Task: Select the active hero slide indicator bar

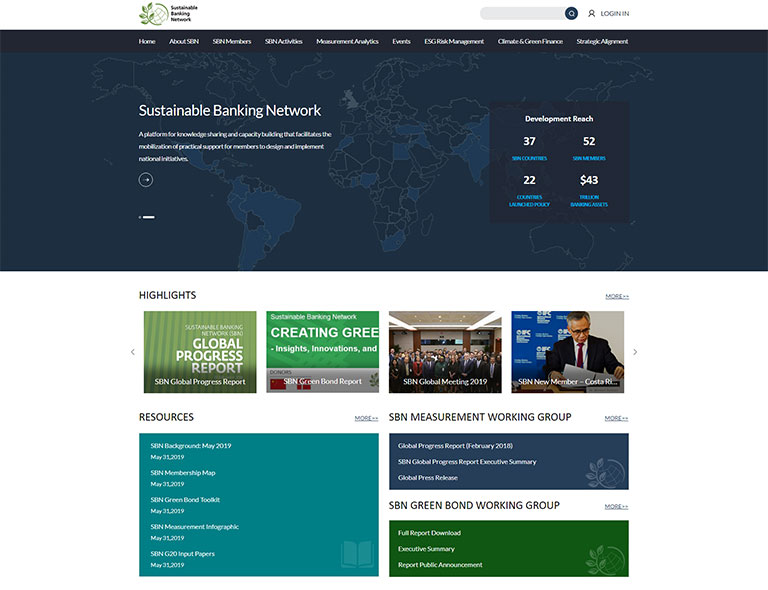Action: click(149, 217)
